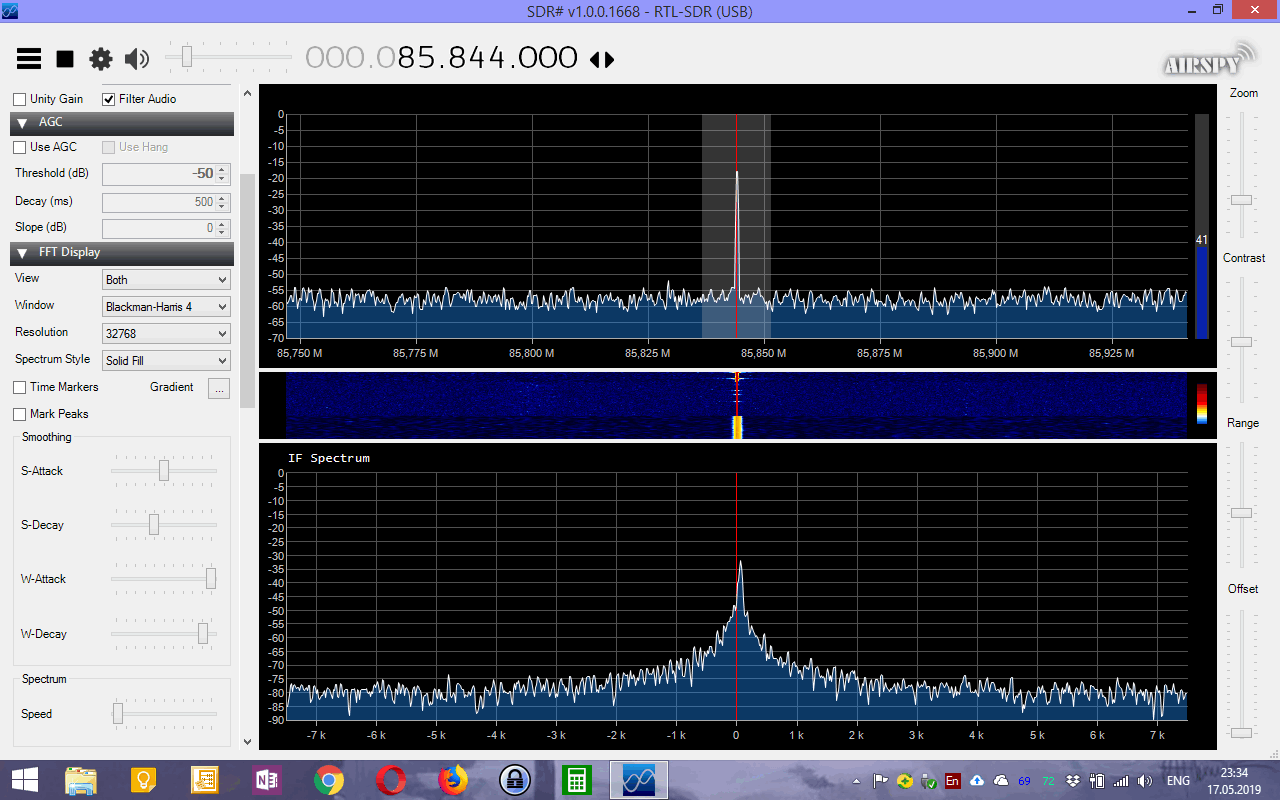Image resolution: width=1280 pixels, height=800 pixels.
Task: Adjust the top audio volume slider
Action: click(186, 56)
